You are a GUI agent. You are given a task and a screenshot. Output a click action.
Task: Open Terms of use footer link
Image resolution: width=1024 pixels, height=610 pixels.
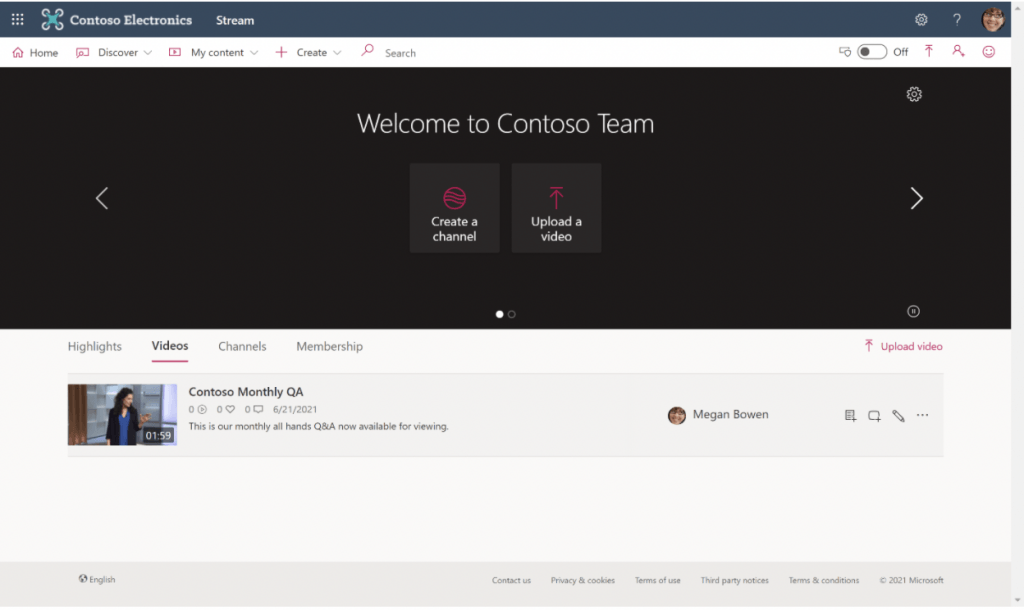pyautogui.click(x=658, y=580)
